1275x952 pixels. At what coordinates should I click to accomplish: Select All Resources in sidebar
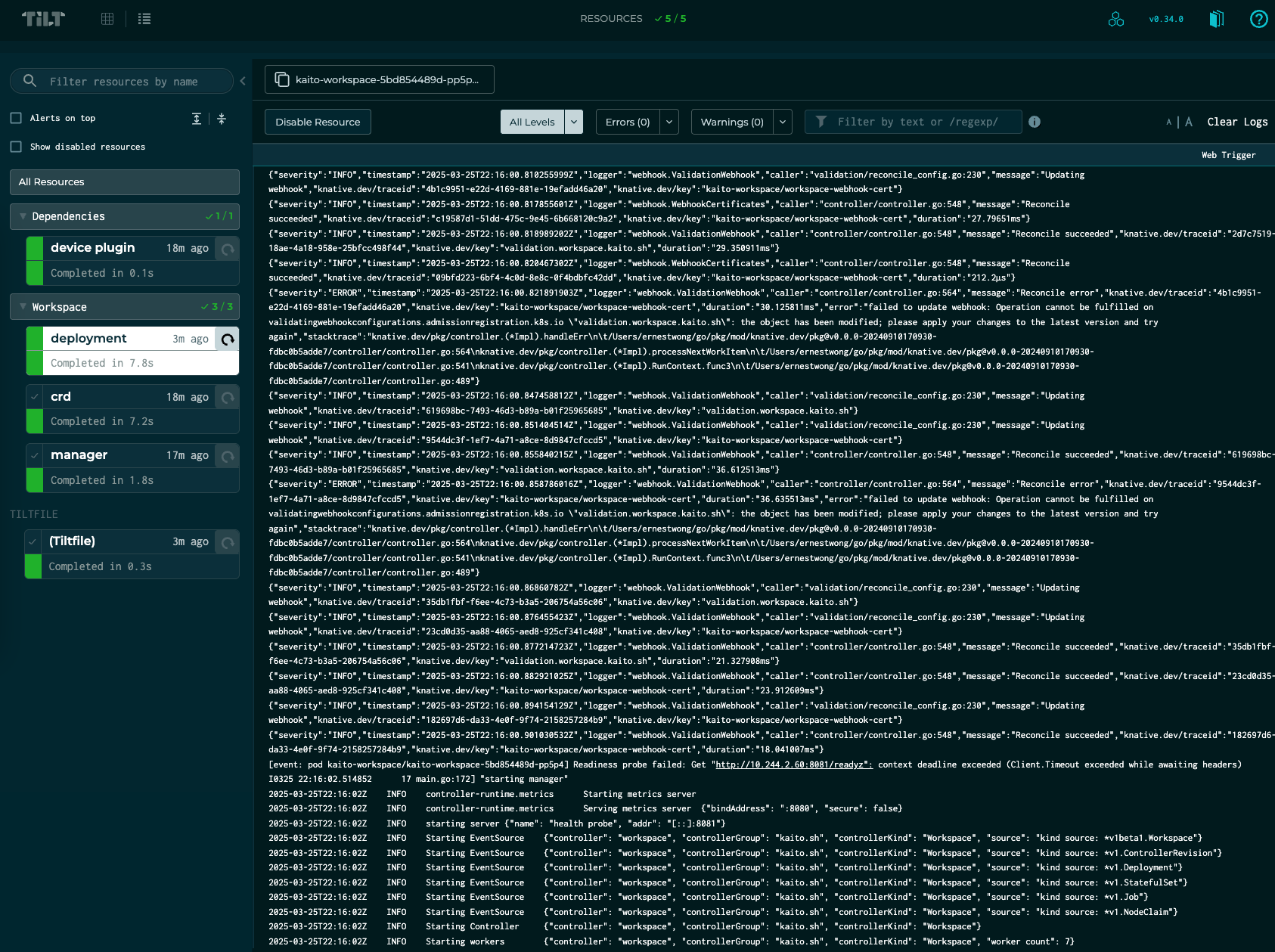click(125, 182)
